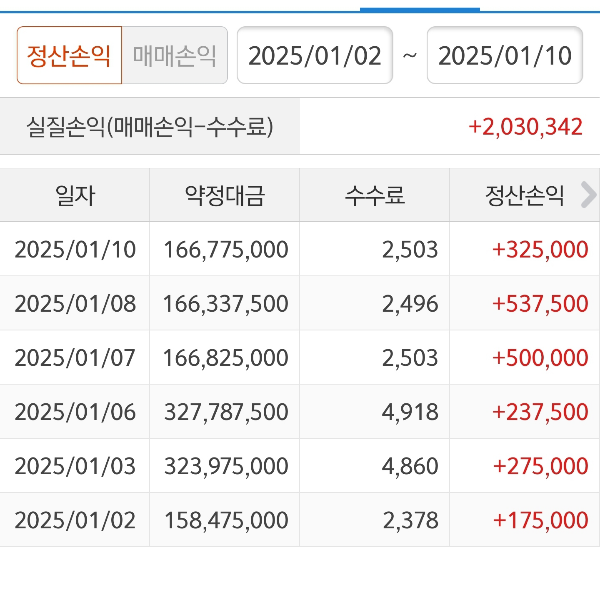600x600 pixels.
Task: Click the +2,030,342 net profit total
Action: pos(525,127)
